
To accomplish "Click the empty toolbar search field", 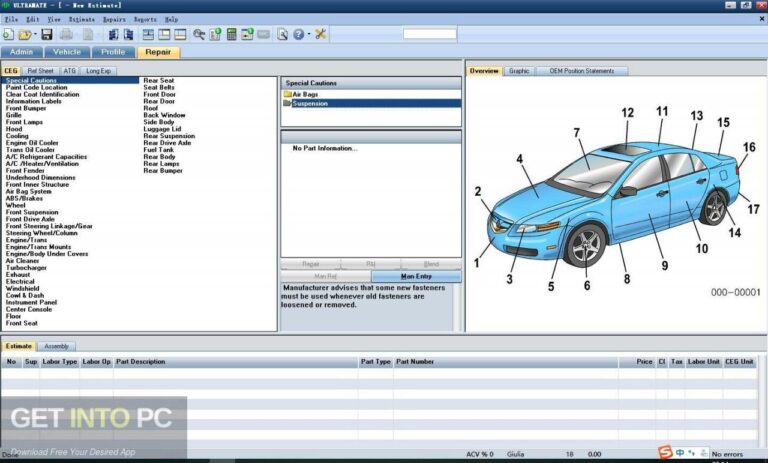I will [430, 34].
